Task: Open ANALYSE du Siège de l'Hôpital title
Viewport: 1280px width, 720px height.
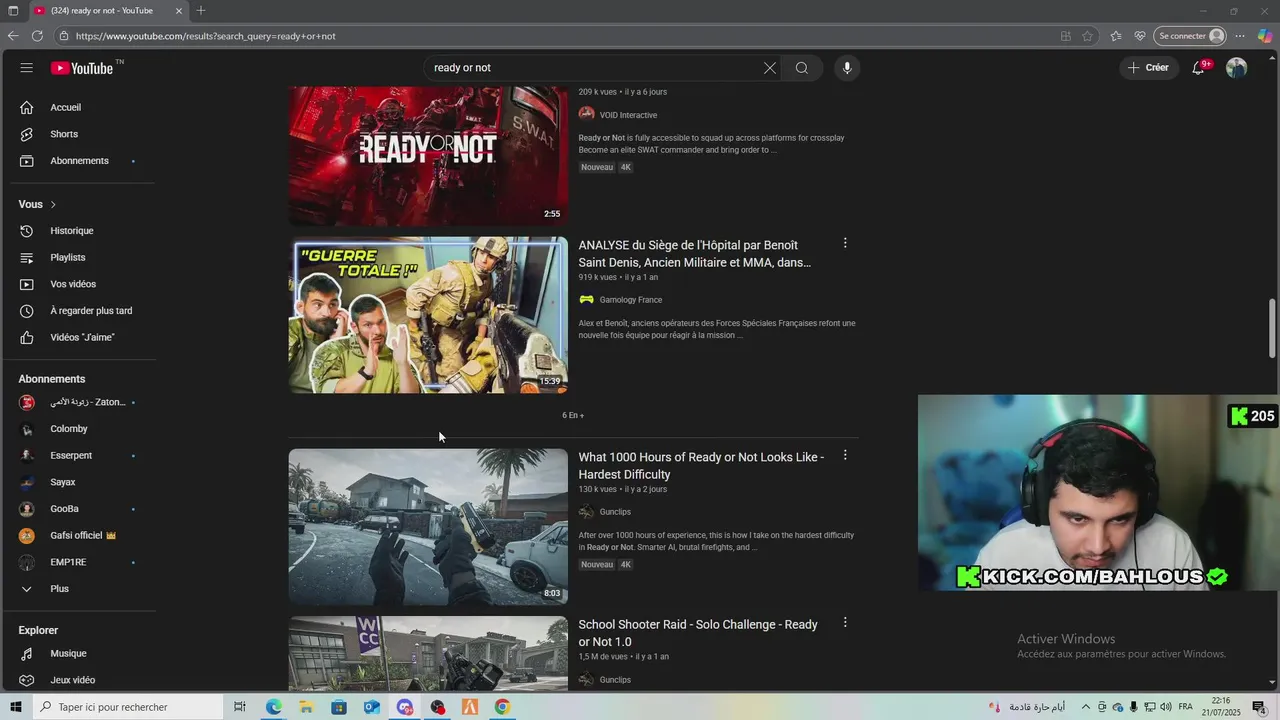Action: pos(694,254)
